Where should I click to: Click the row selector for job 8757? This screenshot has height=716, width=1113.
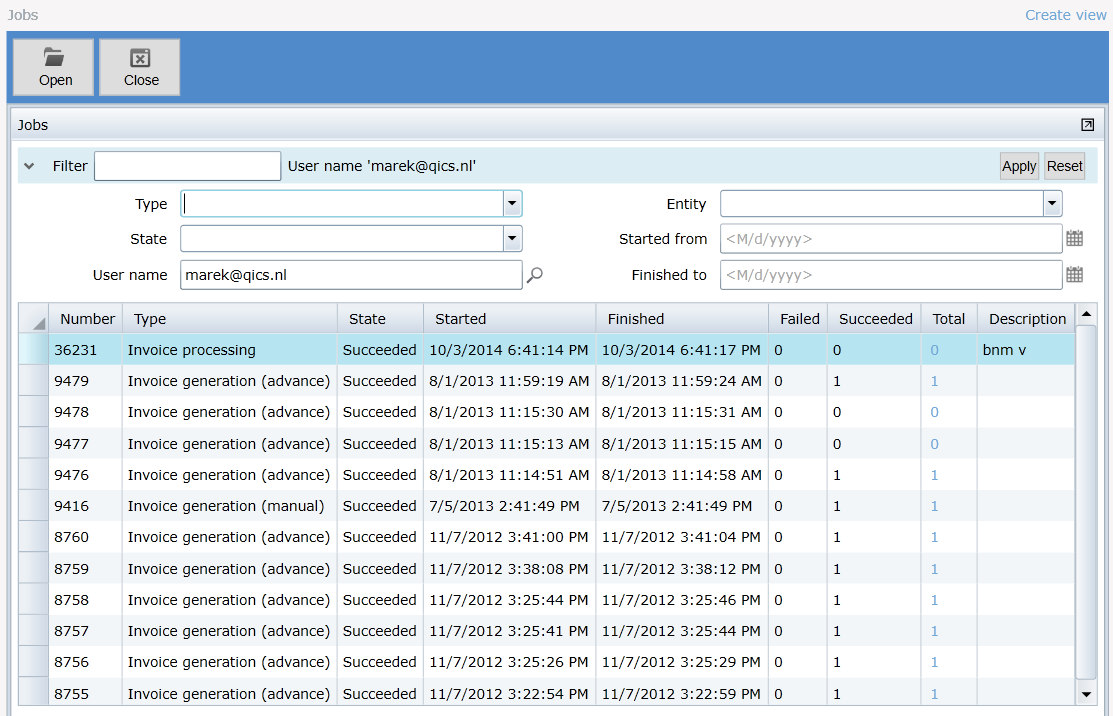point(33,631)
